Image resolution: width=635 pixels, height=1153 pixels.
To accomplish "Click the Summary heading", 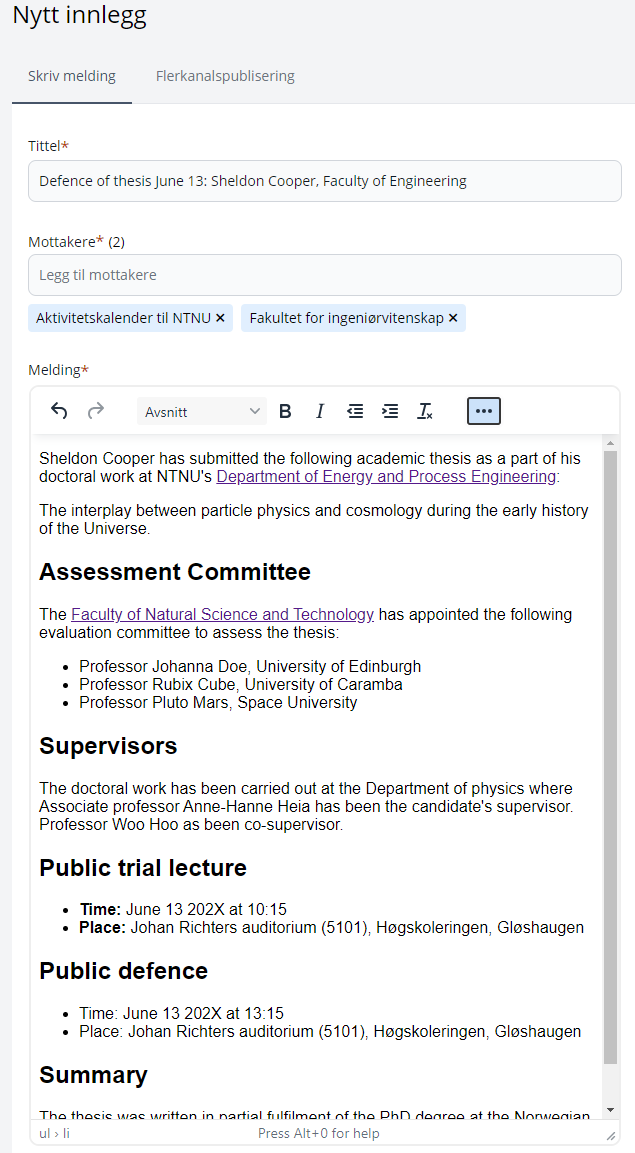I will (x=93, y=1075).
